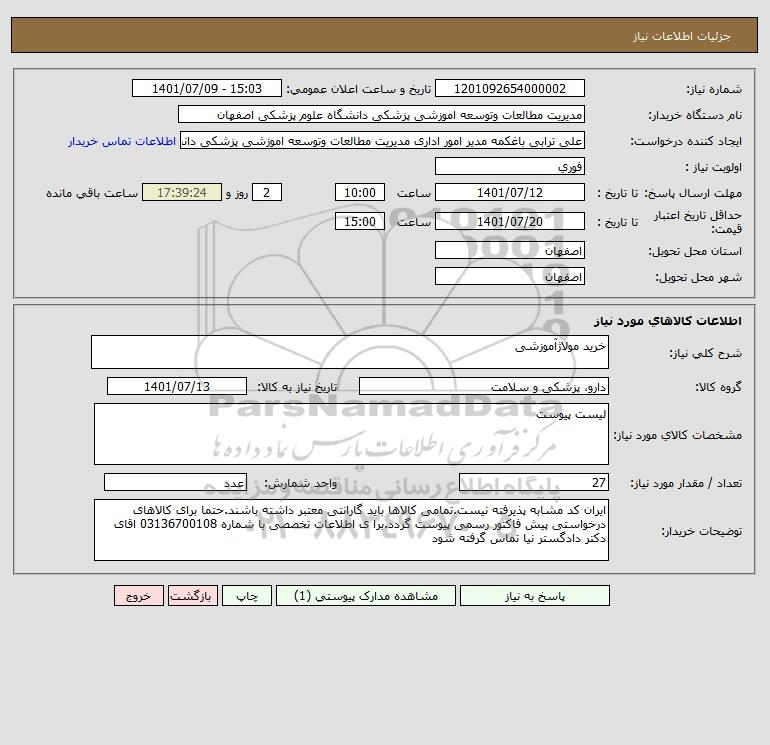Click the 'ایجاد کننده درخواست:' label
The image size is (770, 745).
[686, 141]
